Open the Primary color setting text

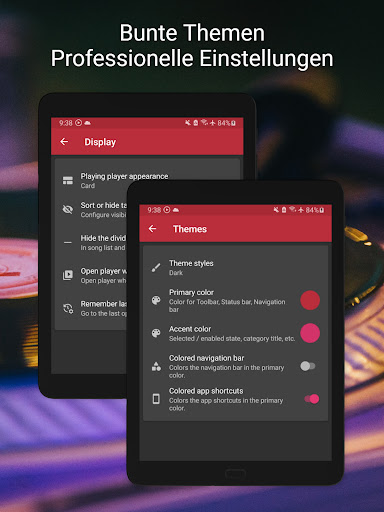(227, 300)
